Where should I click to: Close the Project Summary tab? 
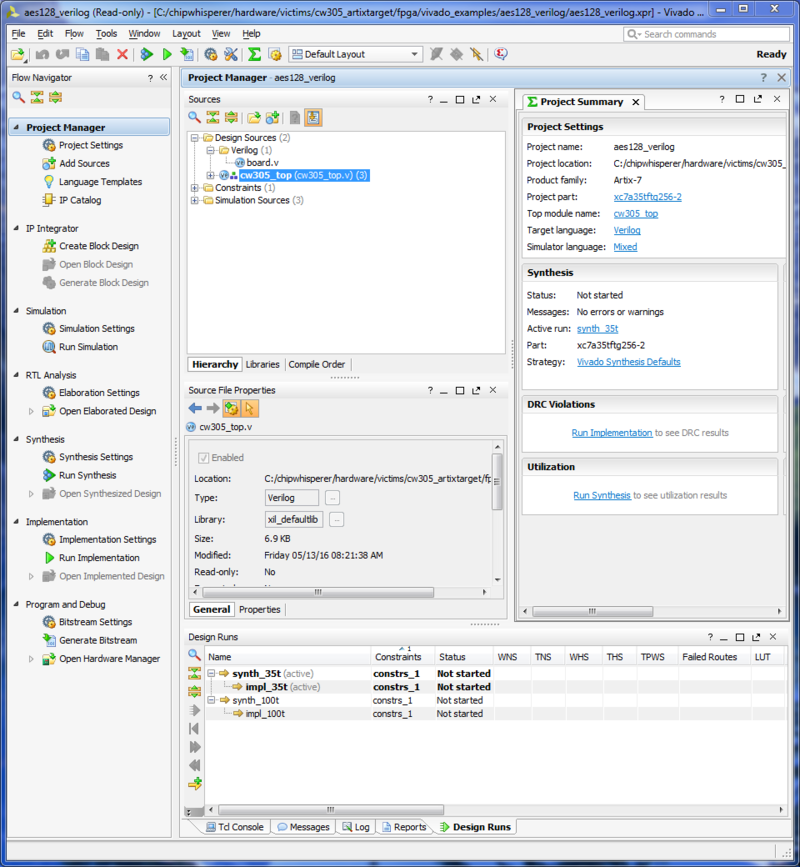(x=636, y=102)
